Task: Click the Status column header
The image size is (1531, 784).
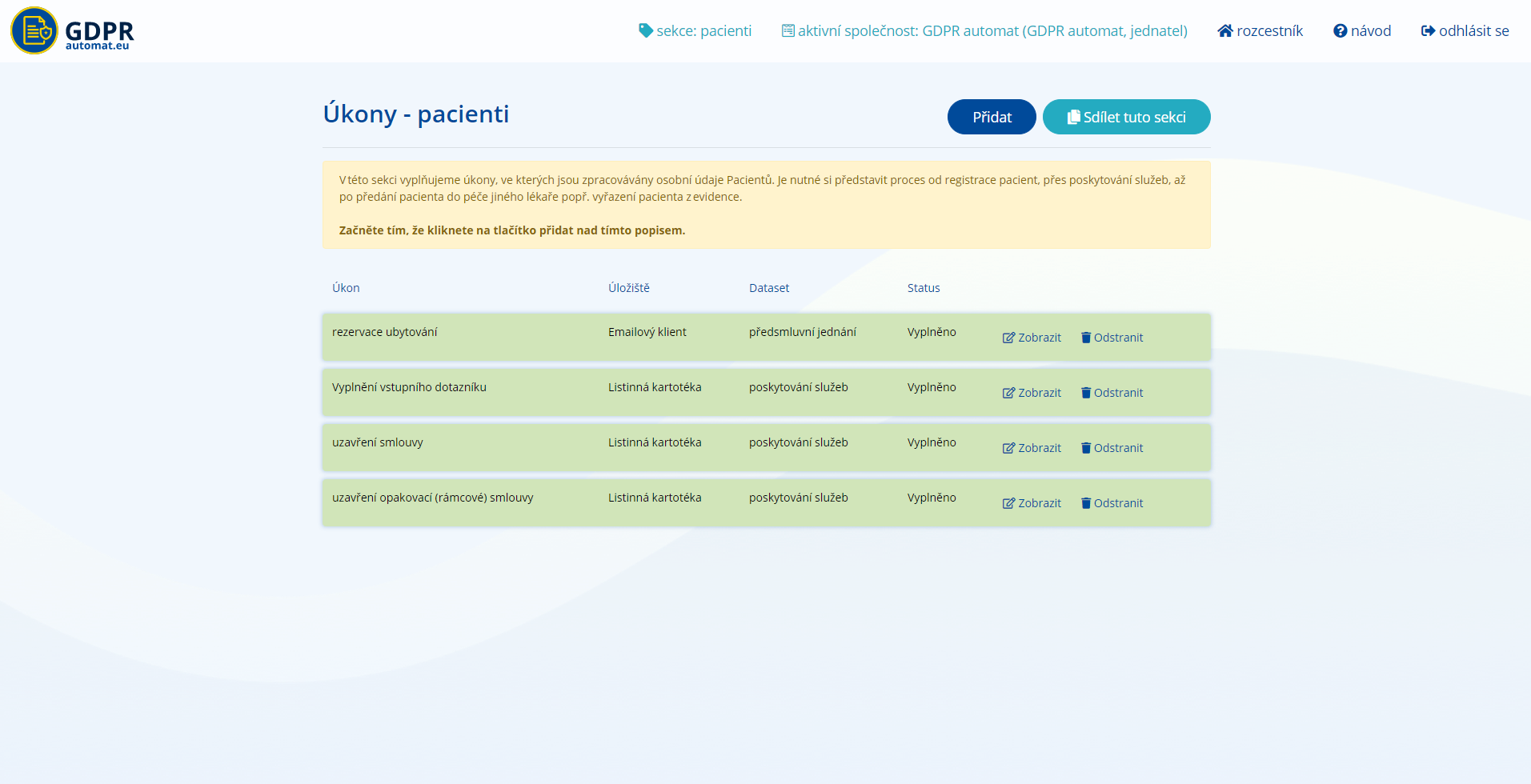Action: coord(924,288)
